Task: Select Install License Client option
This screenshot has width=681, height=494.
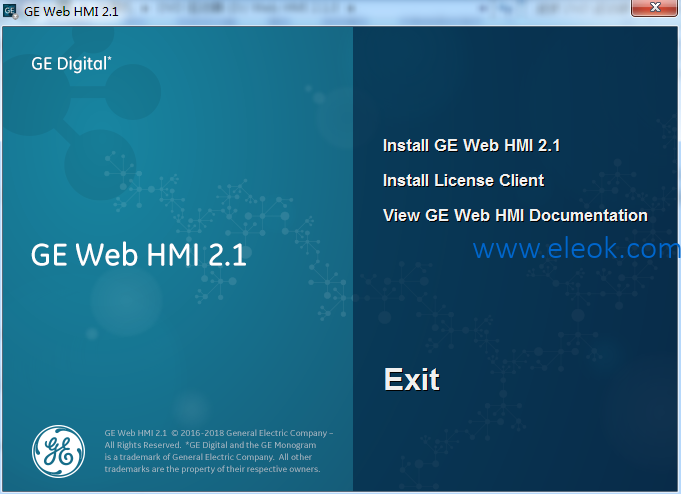Action: click(463, 180)
